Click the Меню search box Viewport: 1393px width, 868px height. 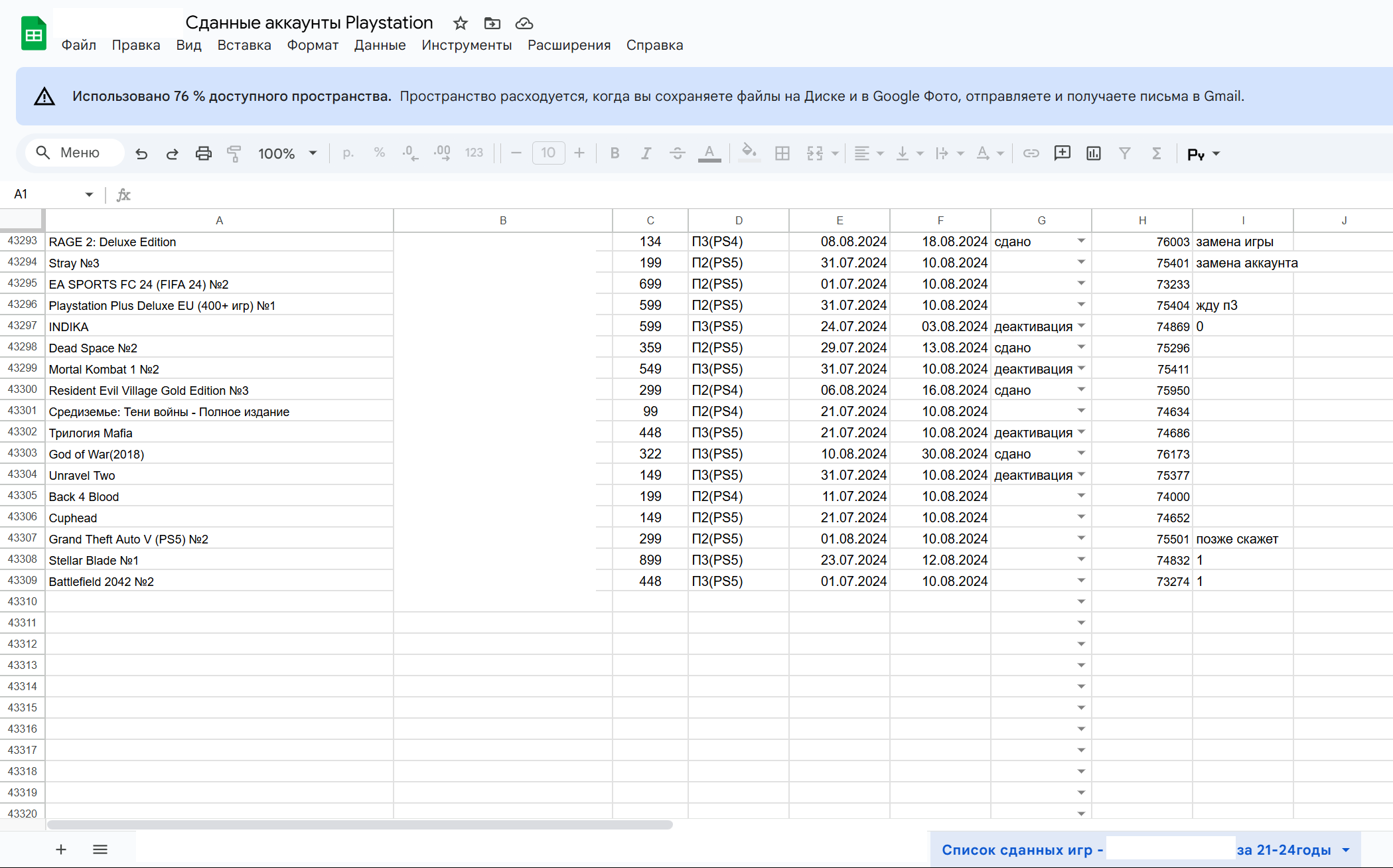(75, 153)
